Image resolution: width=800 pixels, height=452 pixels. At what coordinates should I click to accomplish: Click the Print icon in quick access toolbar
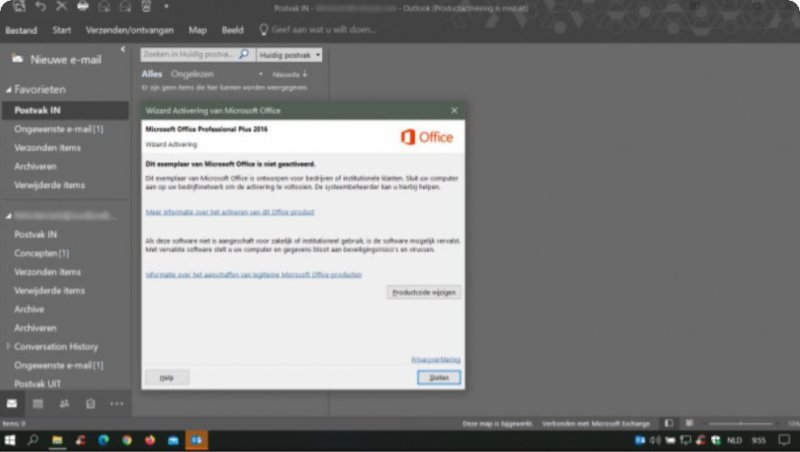[x=83, y=6]
